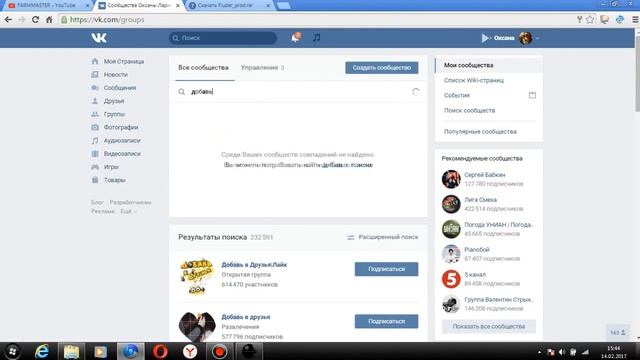Open notifications bell icon
The width and height of the screenshot is (640, 360).
296,38
